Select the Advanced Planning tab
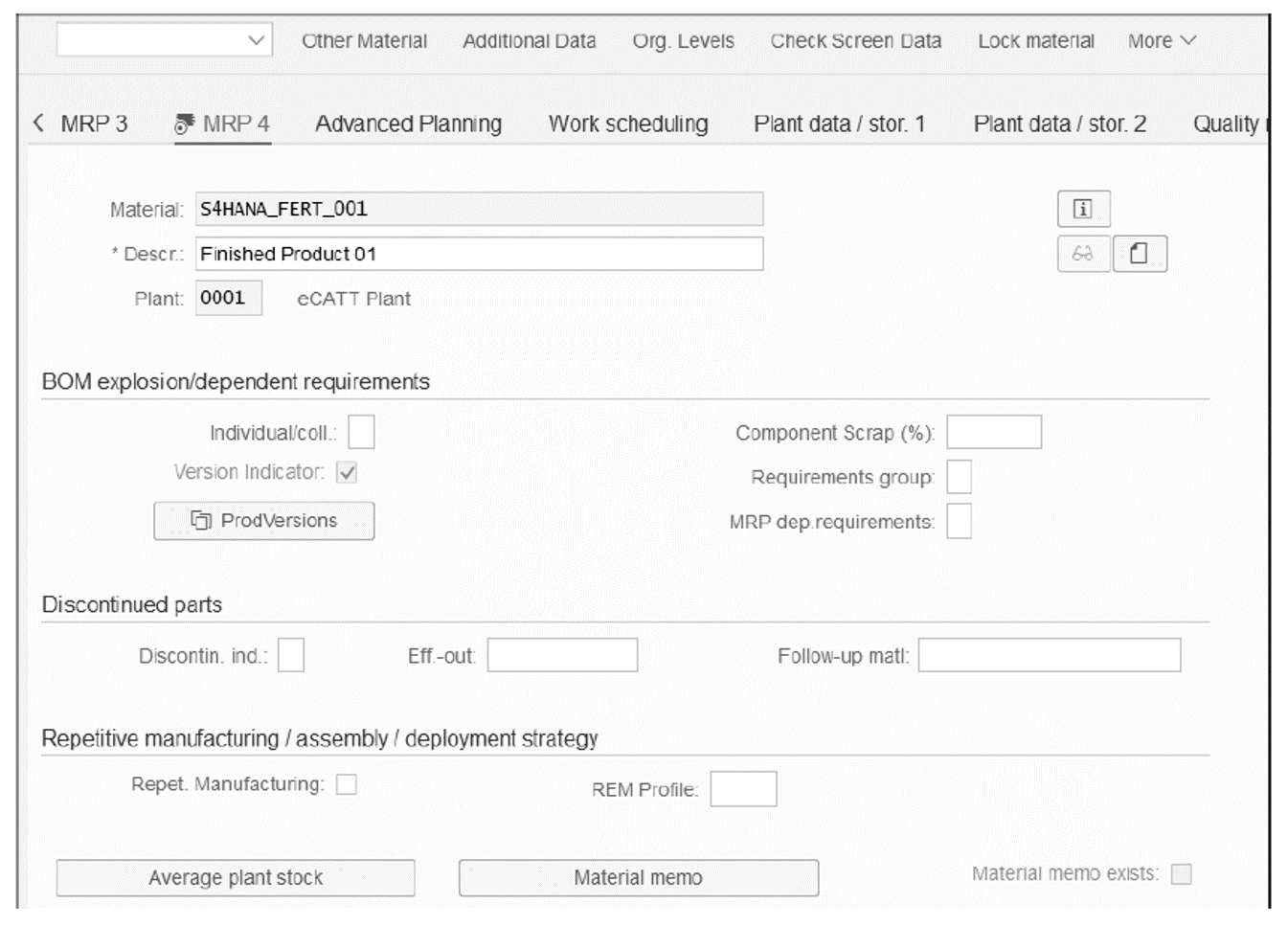Viewport: 1288px width, 927px height. coord(408,123)
